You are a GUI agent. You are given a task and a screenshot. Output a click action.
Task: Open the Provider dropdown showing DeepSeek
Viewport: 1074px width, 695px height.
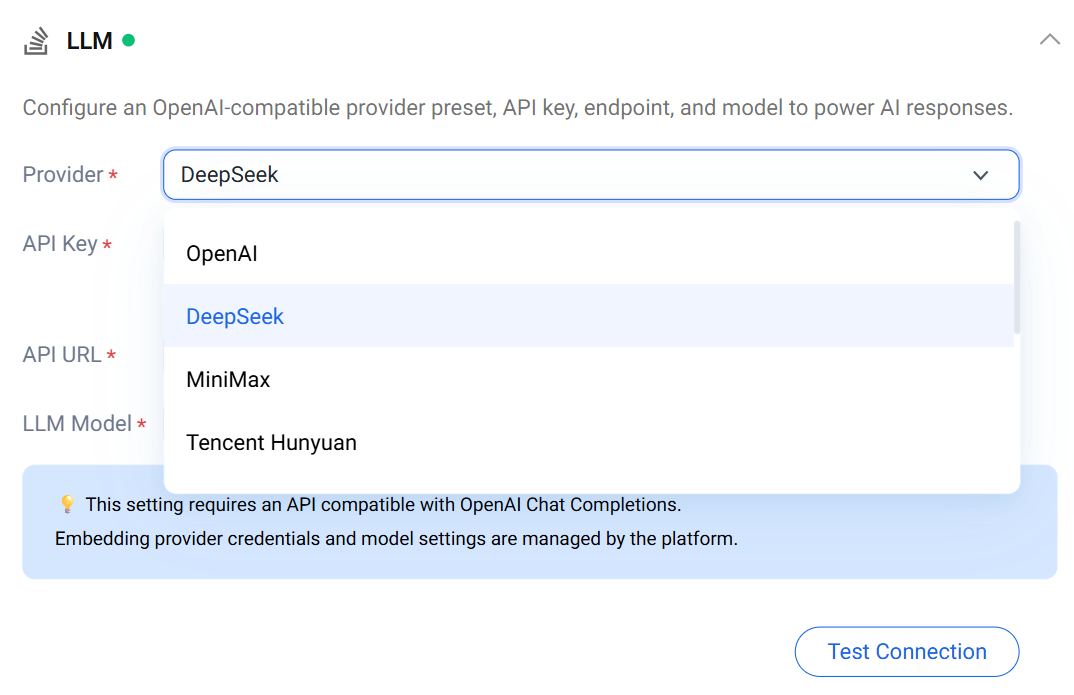(591, 175)
